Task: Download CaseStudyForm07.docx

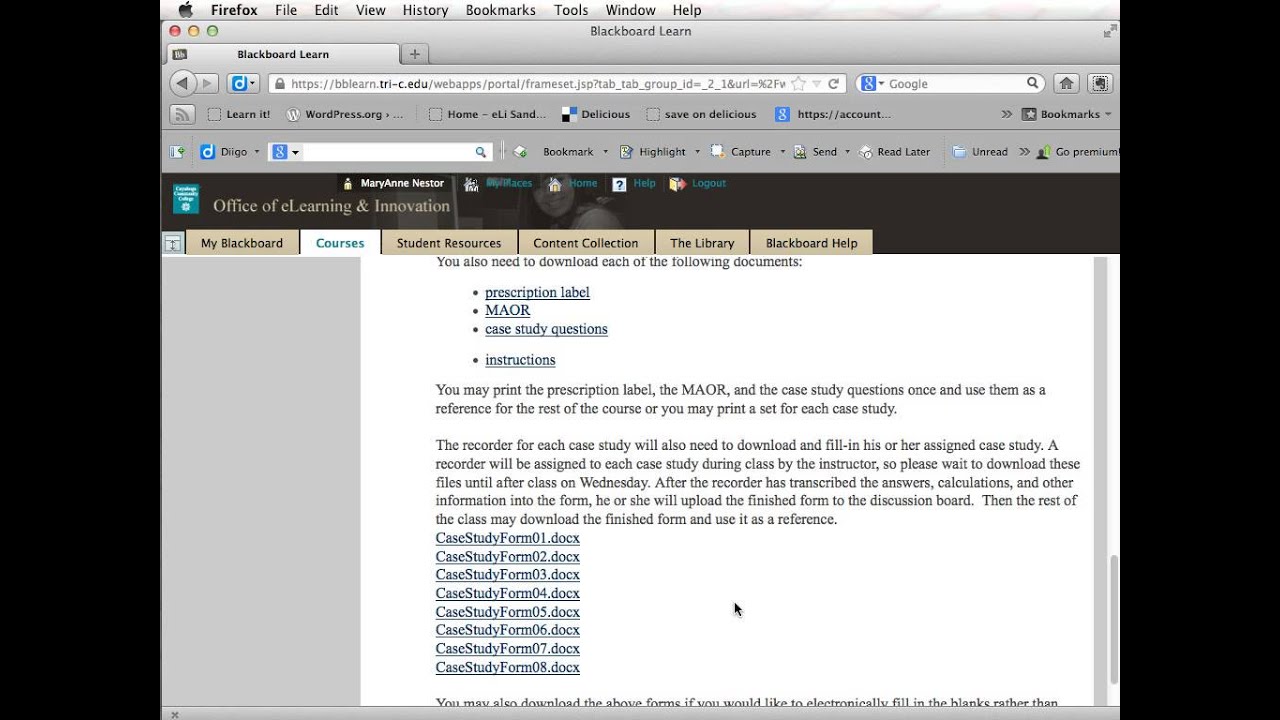Action: [x=508, y=649]
